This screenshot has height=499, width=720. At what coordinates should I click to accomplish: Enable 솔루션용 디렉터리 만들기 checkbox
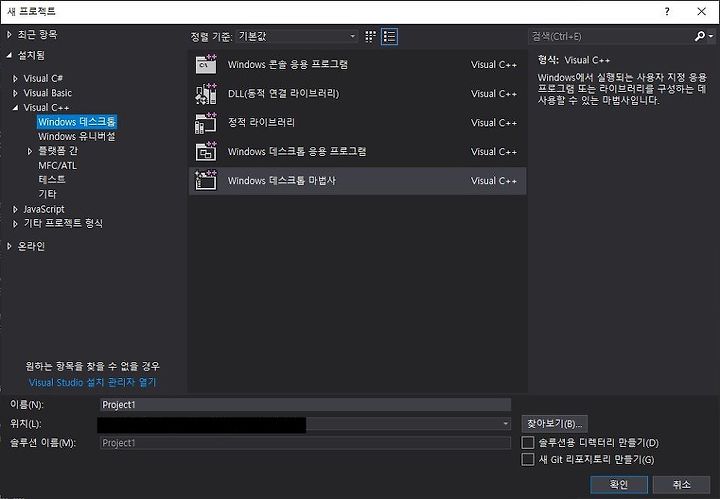pyautogui.click(x=528, y=443)
